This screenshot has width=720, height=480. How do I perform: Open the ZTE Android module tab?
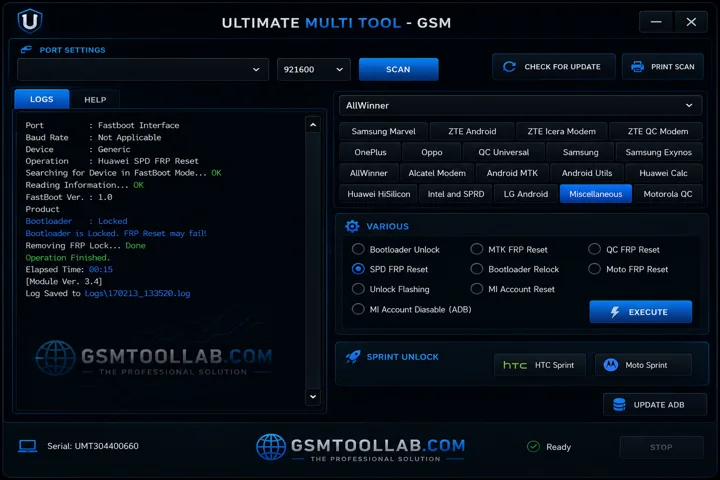[x=472, y=131]
